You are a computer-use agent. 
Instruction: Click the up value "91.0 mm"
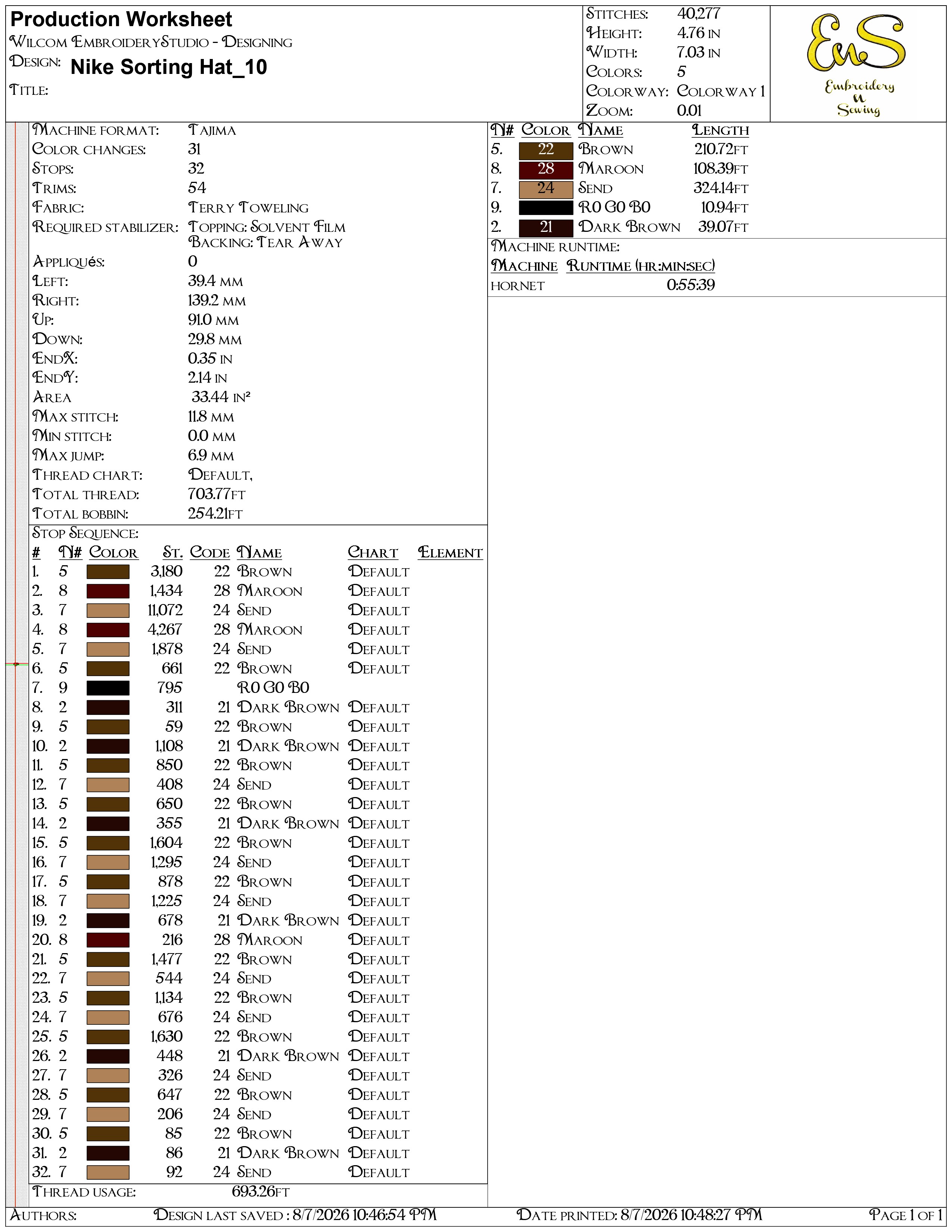[x=213, y=320]
